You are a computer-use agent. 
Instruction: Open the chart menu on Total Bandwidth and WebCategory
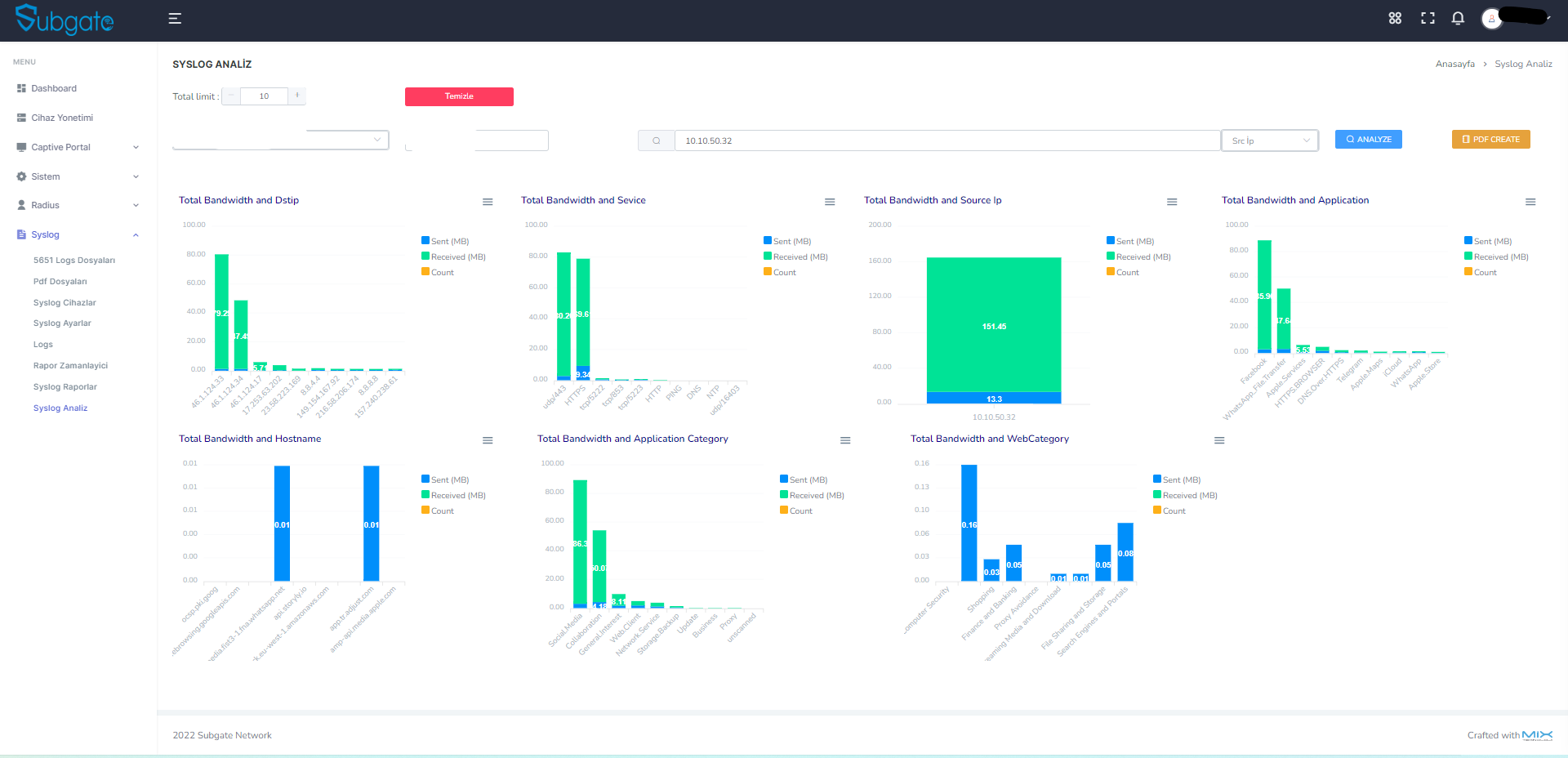[x=1219, y=440]
